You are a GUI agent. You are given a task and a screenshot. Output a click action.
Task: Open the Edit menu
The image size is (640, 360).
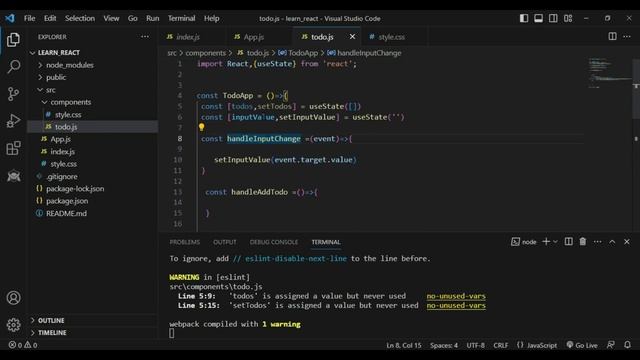[50, 18]
